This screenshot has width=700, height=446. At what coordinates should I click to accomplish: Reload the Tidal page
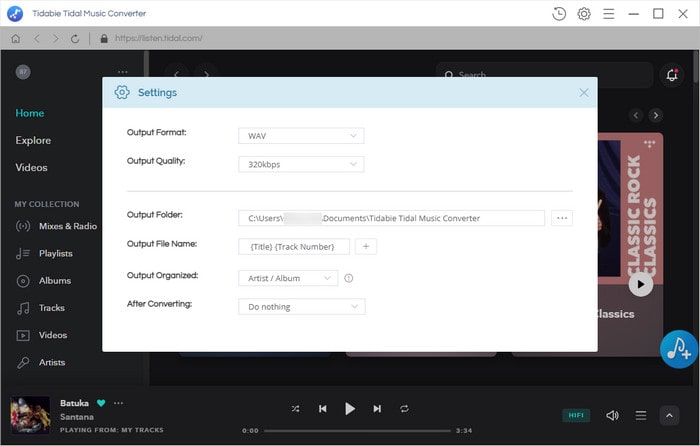click(75, 39)
